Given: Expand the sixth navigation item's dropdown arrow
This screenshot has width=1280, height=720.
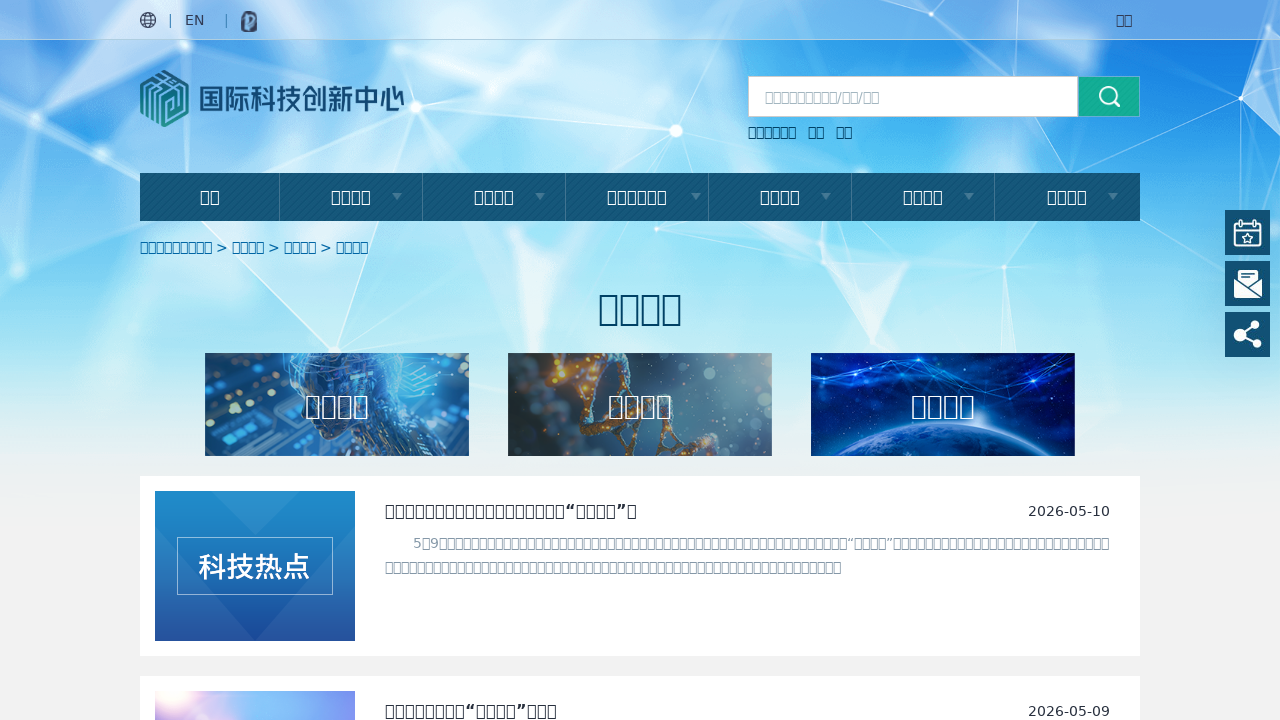Looking at the screenshot, I should point(969,197).
